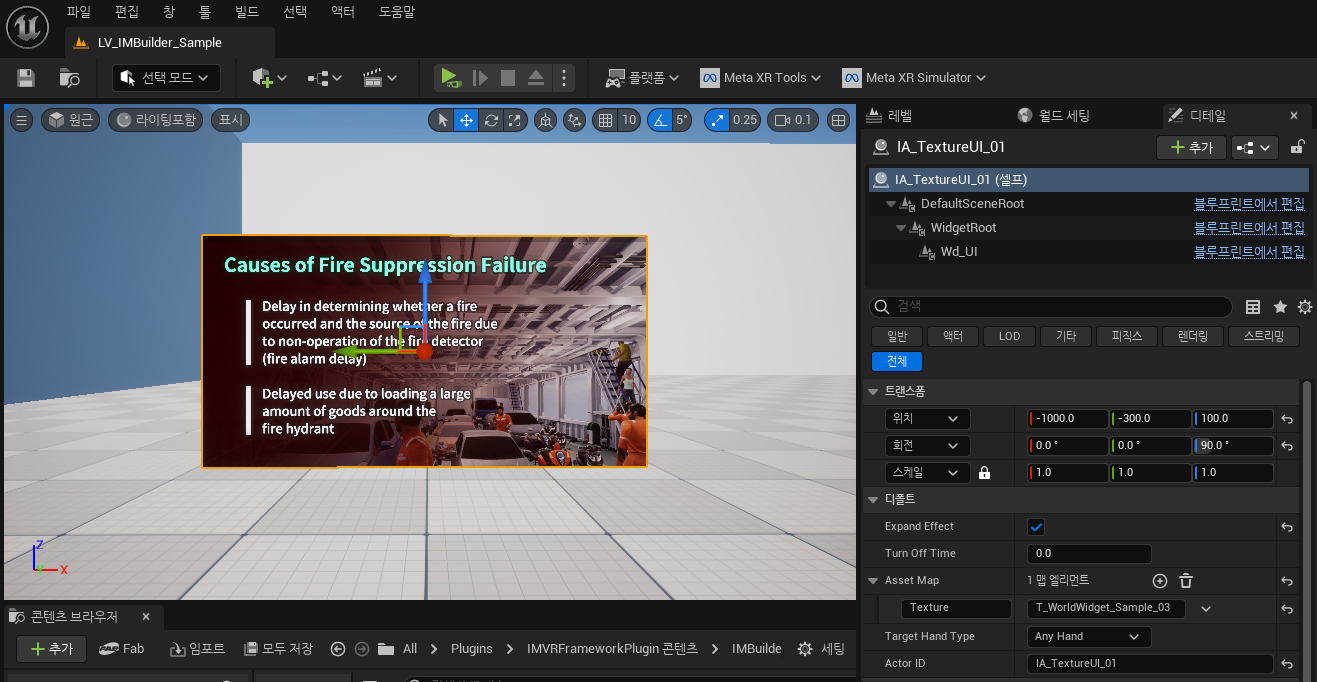Collapse the WidgetRoot component tree item
The width and height of the screenshot is (1317, 682).
click(900, 228)
